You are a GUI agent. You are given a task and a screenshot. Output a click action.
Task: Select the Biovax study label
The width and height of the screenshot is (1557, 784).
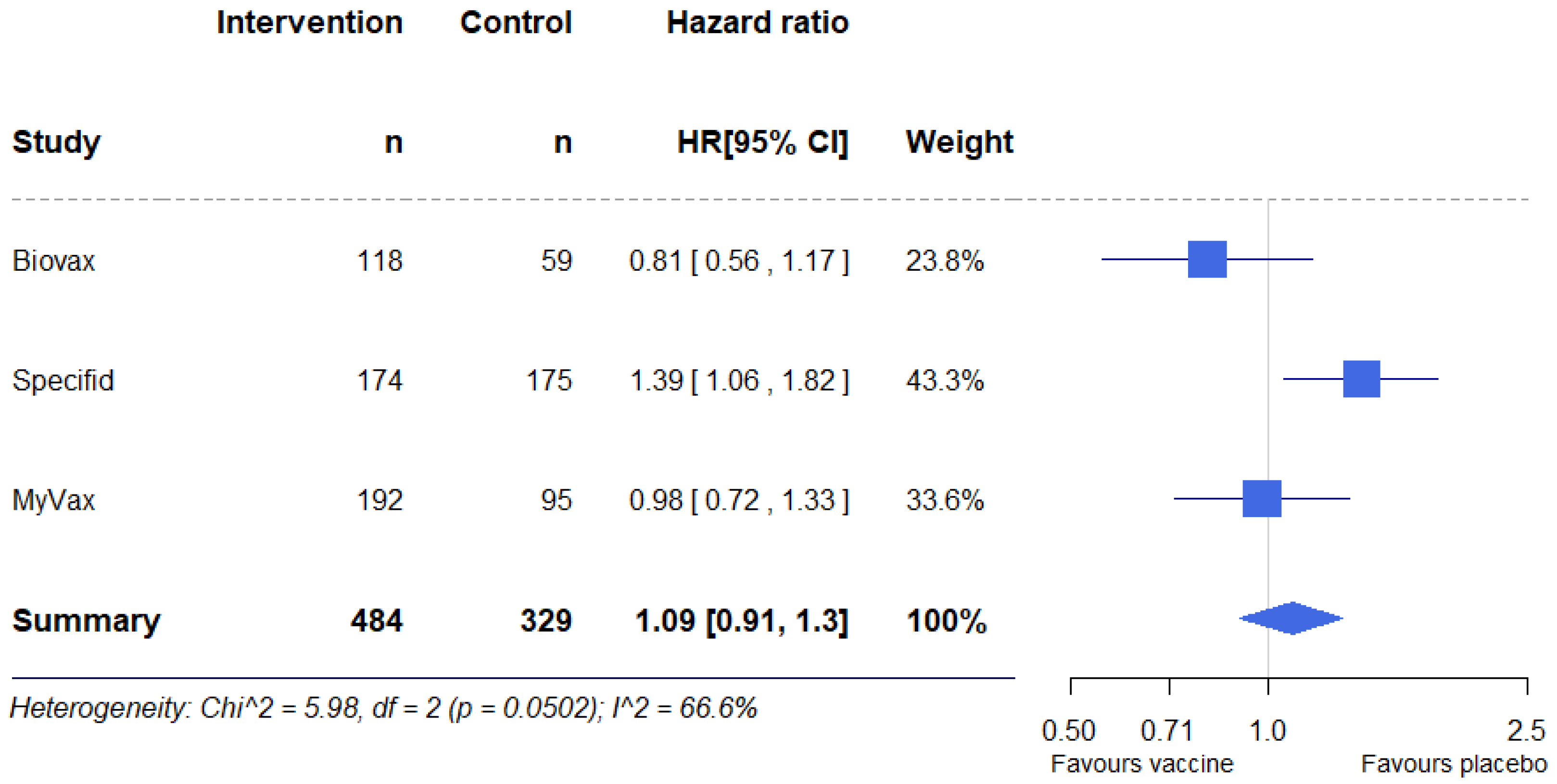pyautogui.click(x=54, y=261)
